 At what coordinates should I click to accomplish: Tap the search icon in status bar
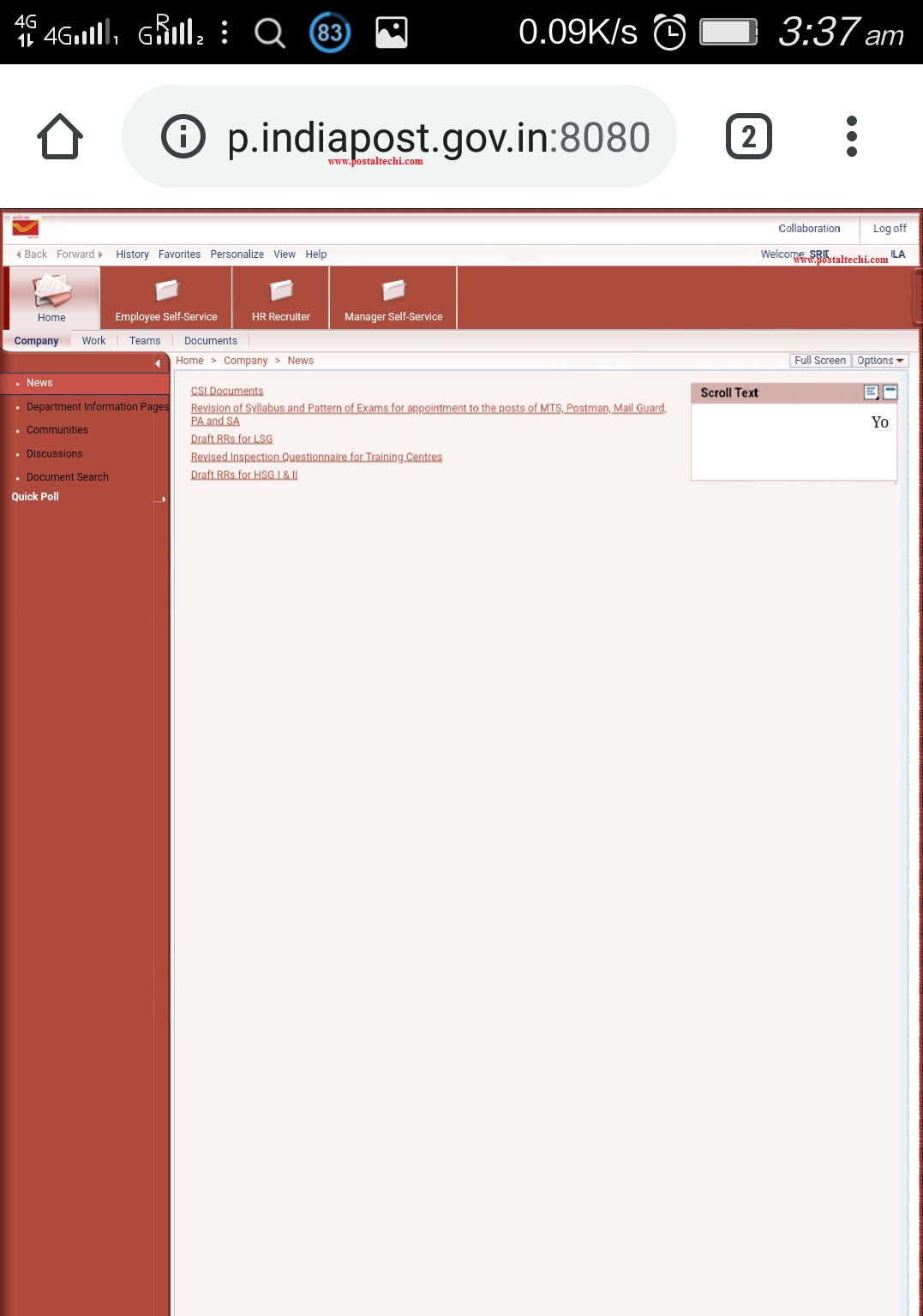point(270,33)
